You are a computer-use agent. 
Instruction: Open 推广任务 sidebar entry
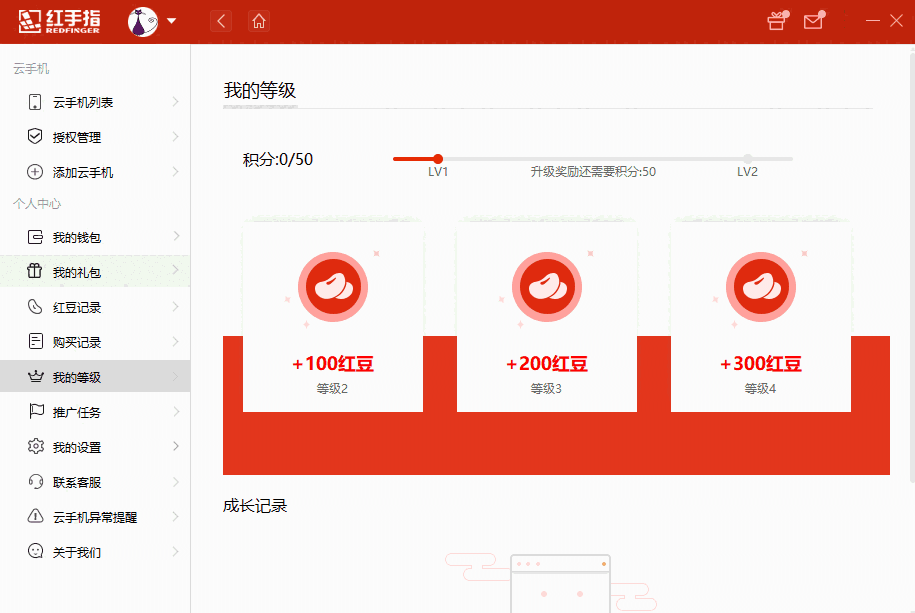pos(95,412)
